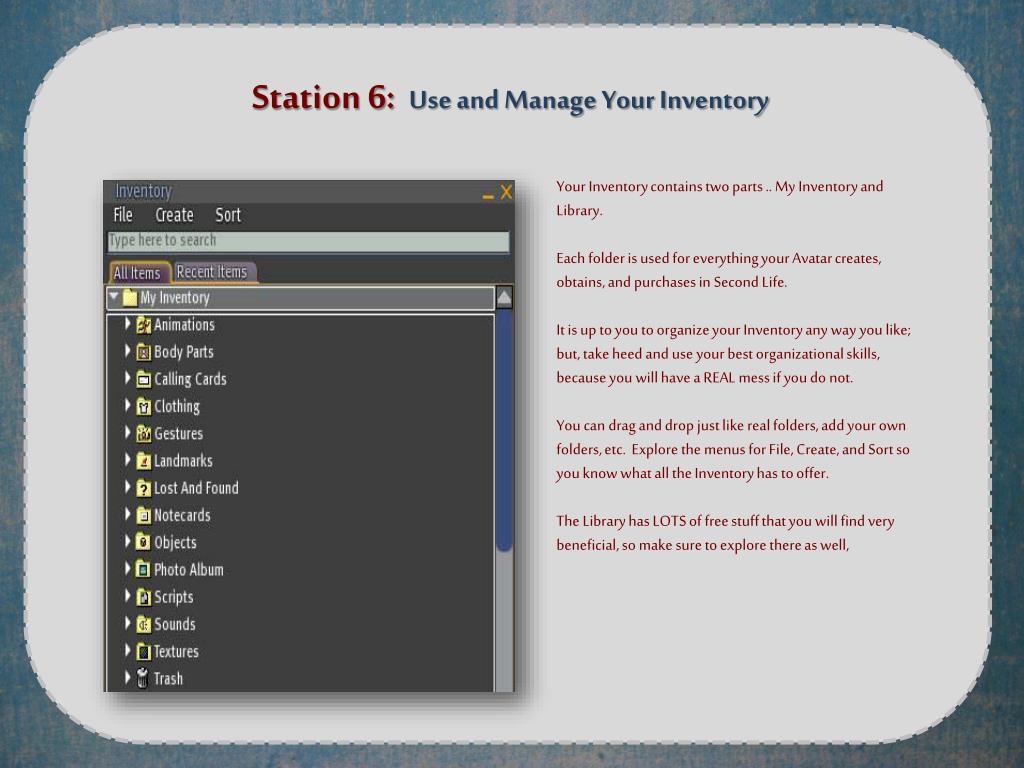This screenshot has height=768, width=1024.
Task: Select the 'Scripts' label
Action: click(x=174, y=598)
